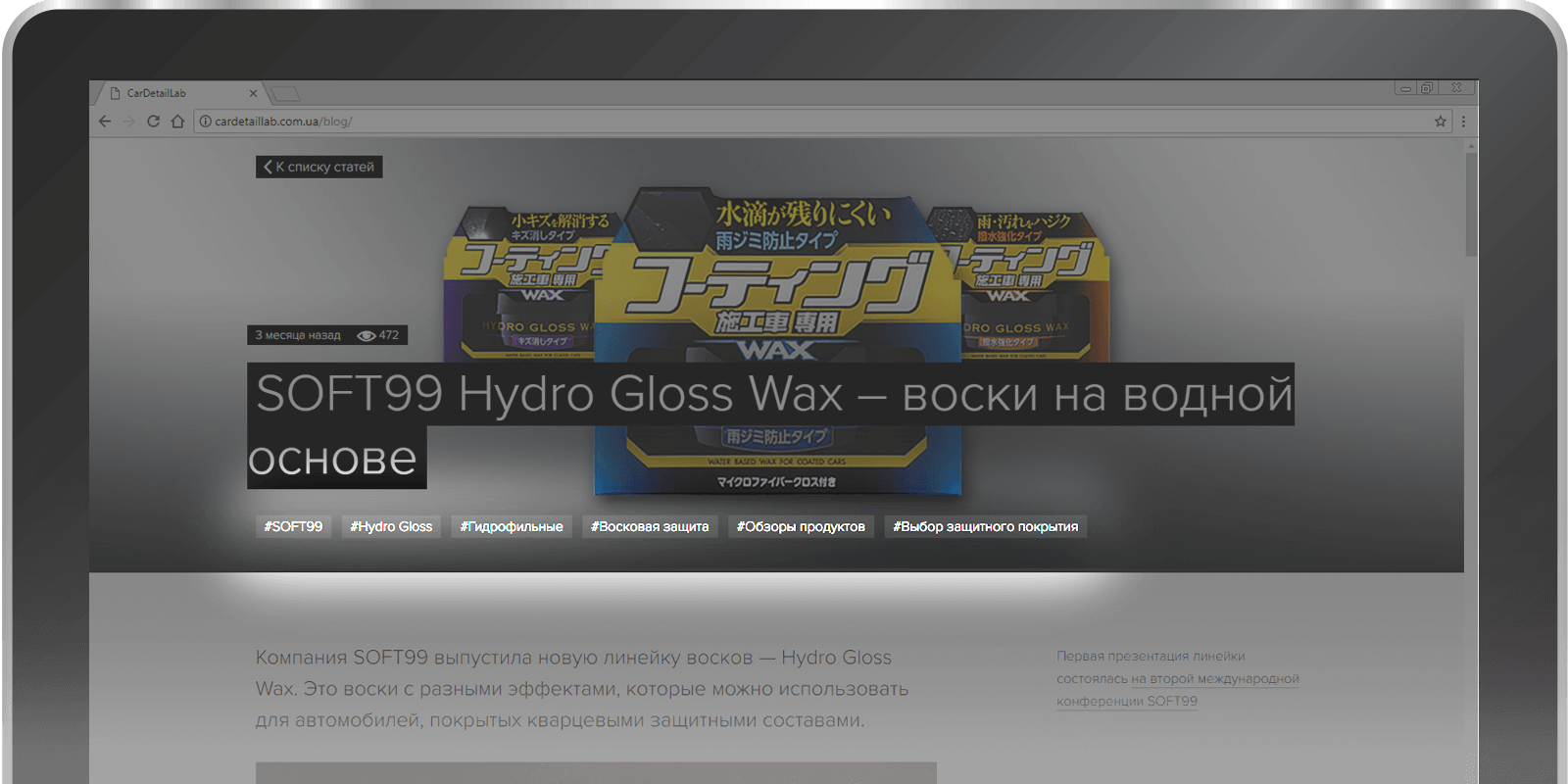The height and width of the screenshot is (784, 1568).
Task: Click the browser Forward arrow
Action: click(x=129, y=122)
